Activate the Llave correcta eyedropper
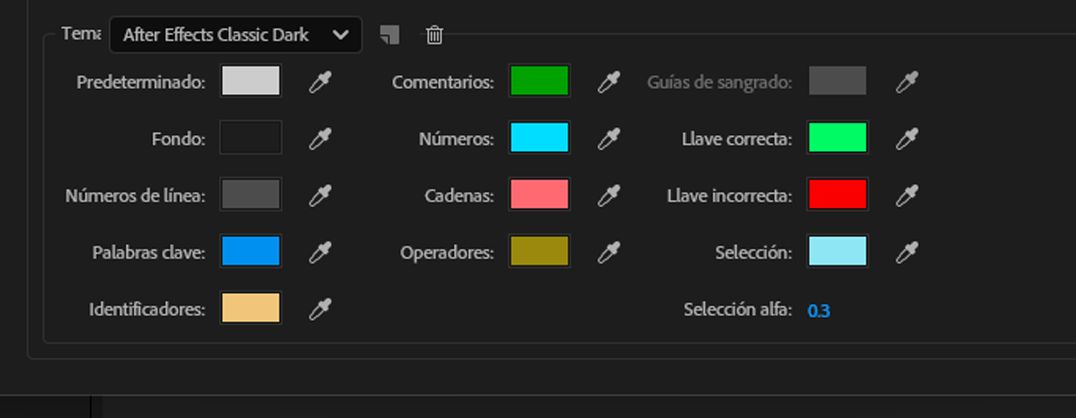This screenshot has width=1076, height=418. (x=906, y=139)
